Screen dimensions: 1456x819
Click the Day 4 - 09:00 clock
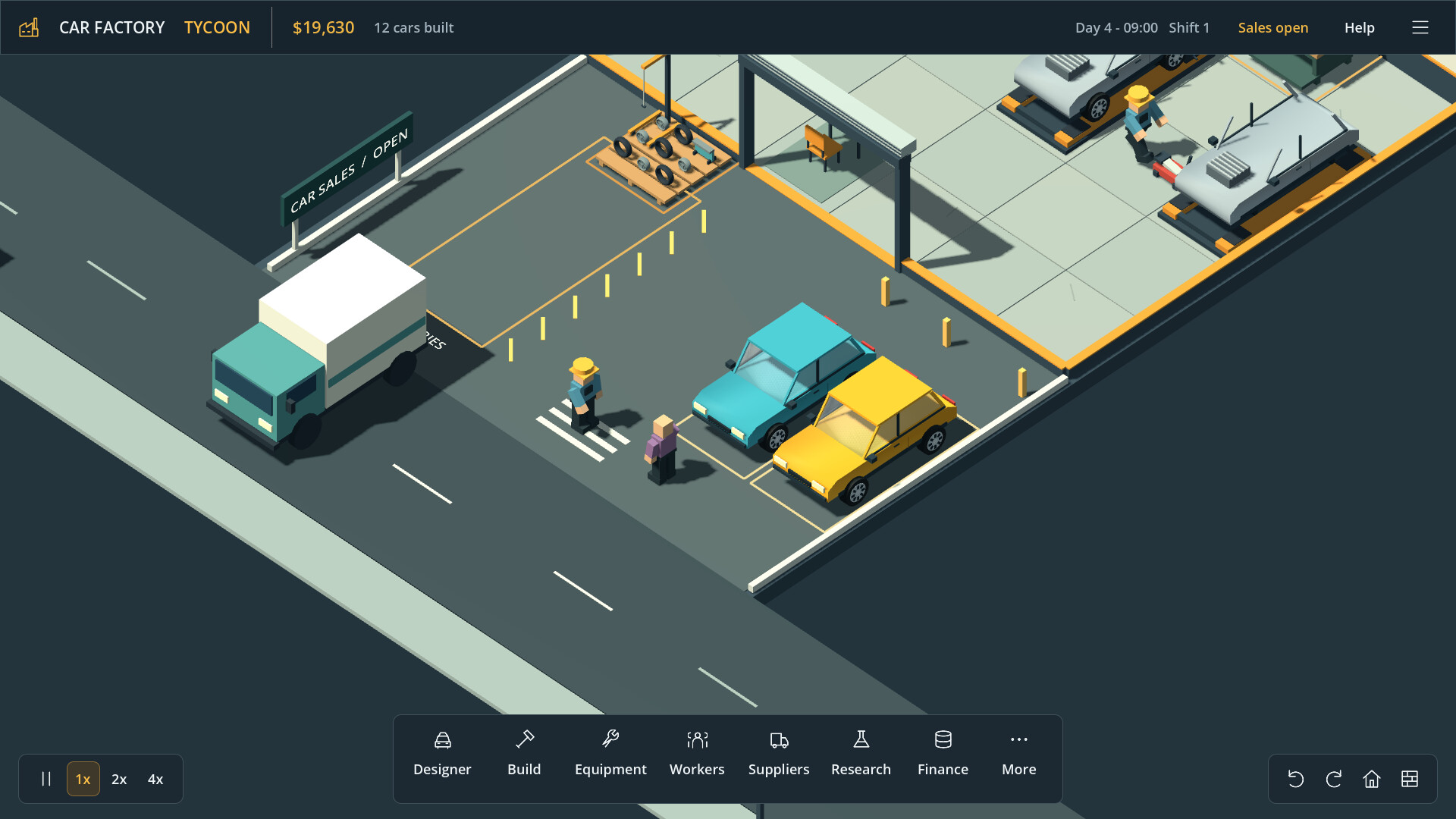tap(1116, 27)
